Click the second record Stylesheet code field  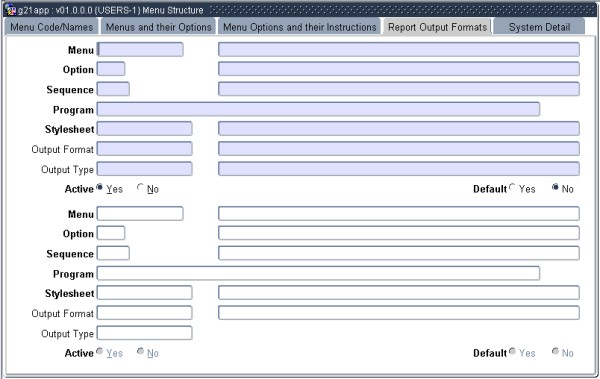(x=145, y=293)
